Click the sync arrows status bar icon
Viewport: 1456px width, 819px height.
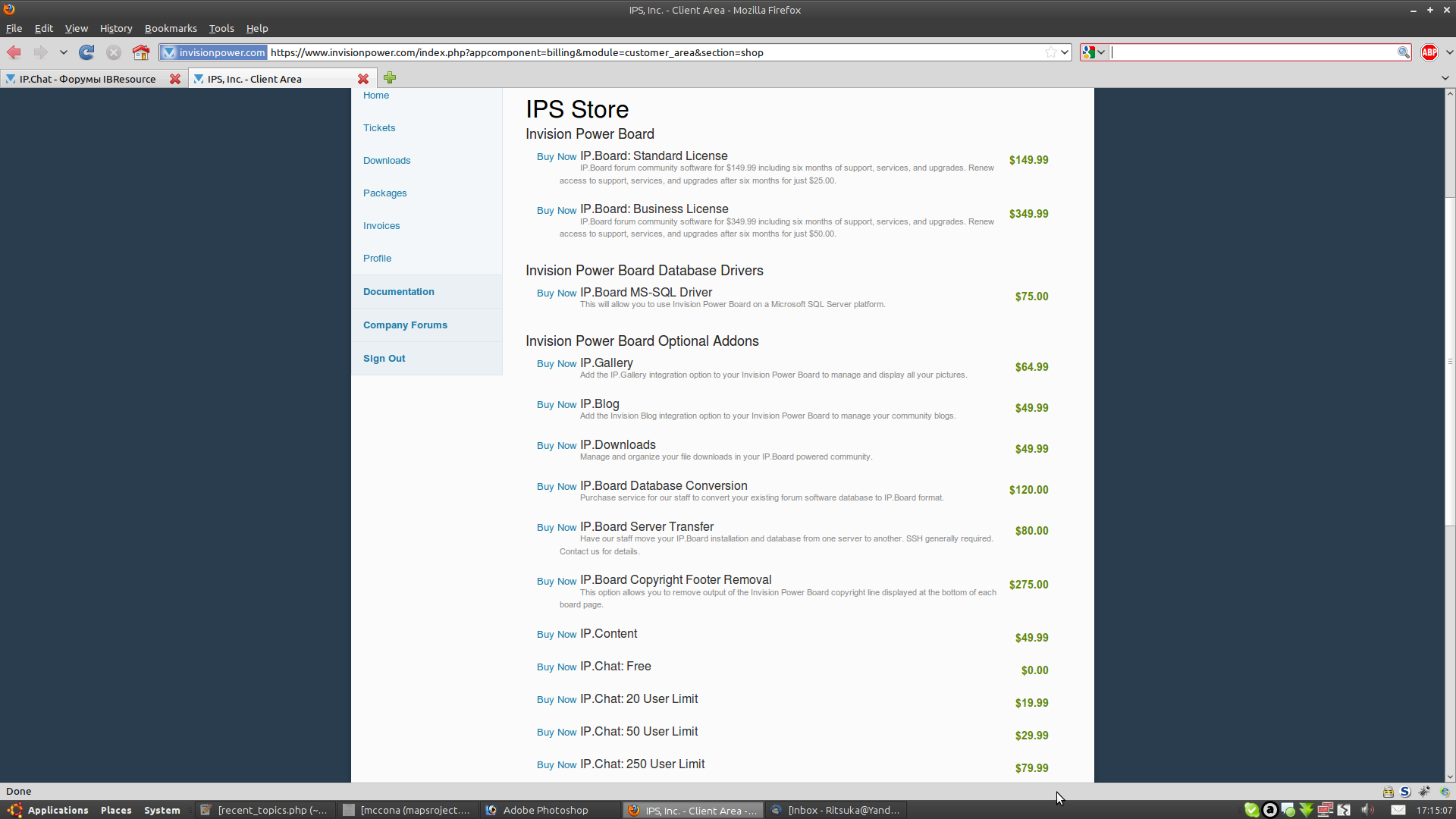[1445, 792]
